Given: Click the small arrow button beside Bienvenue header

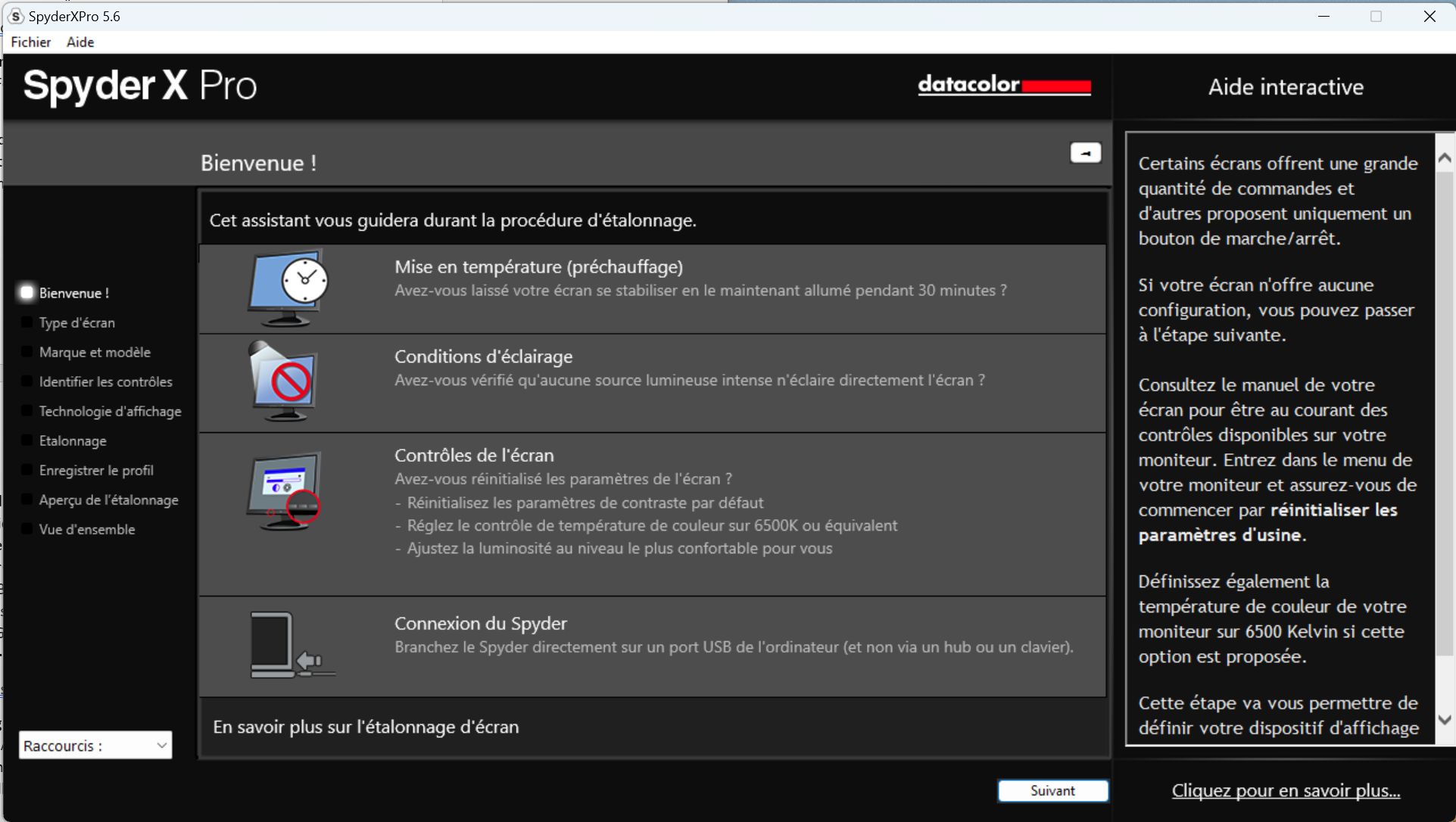Looking at the screenshot, I should pos(1085,153).
